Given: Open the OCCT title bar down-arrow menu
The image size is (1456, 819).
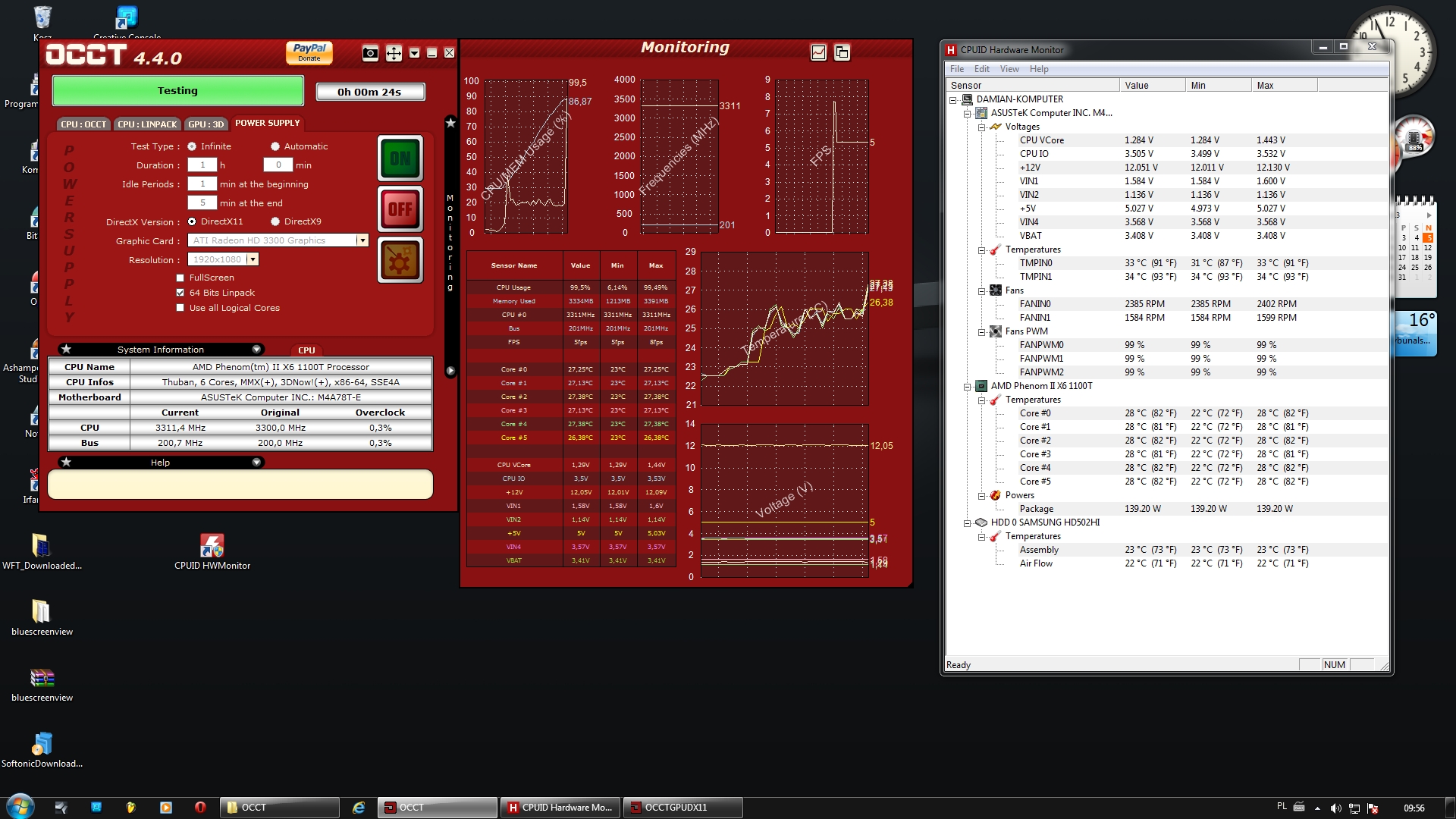Looking at the screenshot, I should pos(414,53).
